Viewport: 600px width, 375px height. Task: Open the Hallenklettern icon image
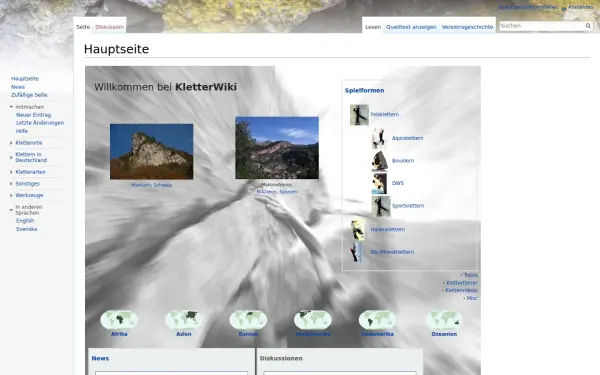click(x=358, y=230)
